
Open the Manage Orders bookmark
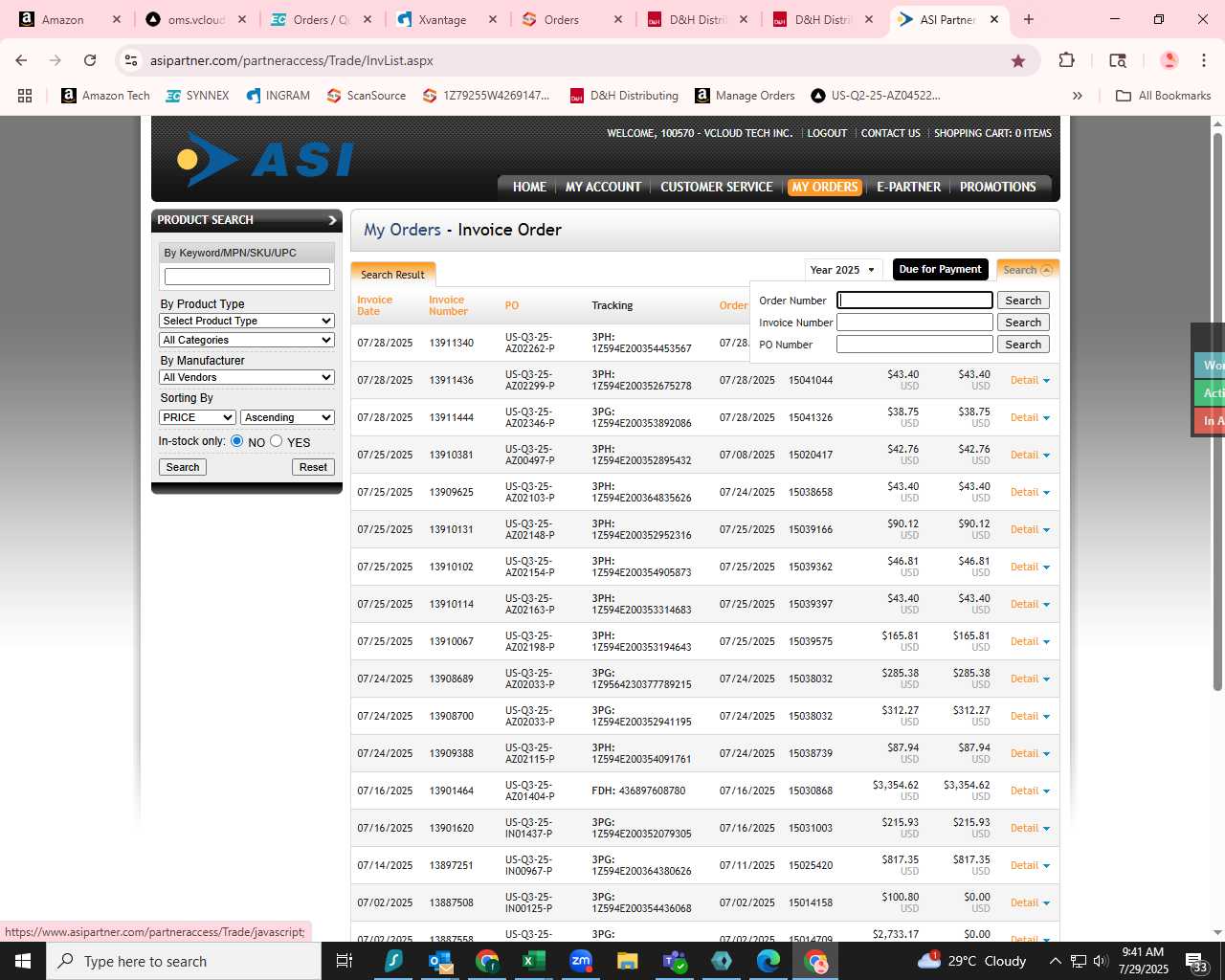tap(745, 96)
